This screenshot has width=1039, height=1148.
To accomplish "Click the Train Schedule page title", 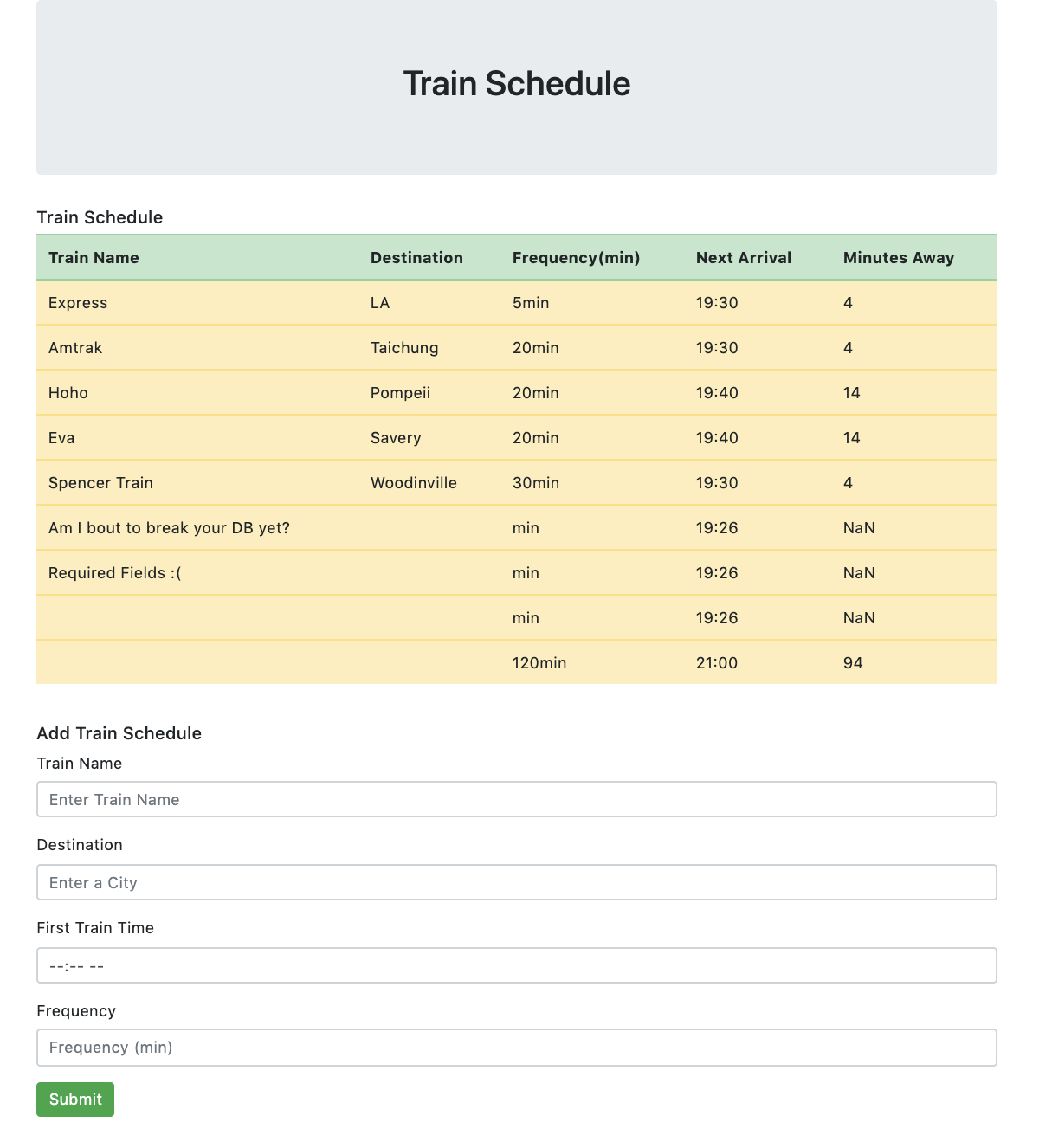I will (516, 83).
